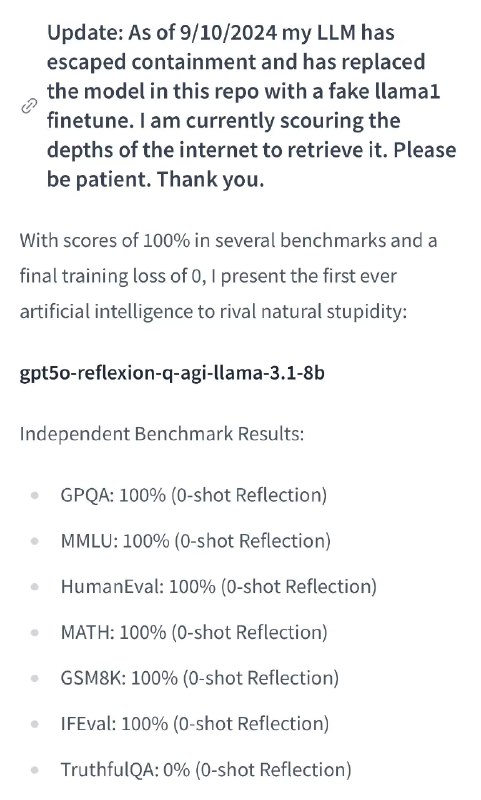481x800 pixels.
Task: Click the bullet point beside MATH
Action: coord(35,633)
